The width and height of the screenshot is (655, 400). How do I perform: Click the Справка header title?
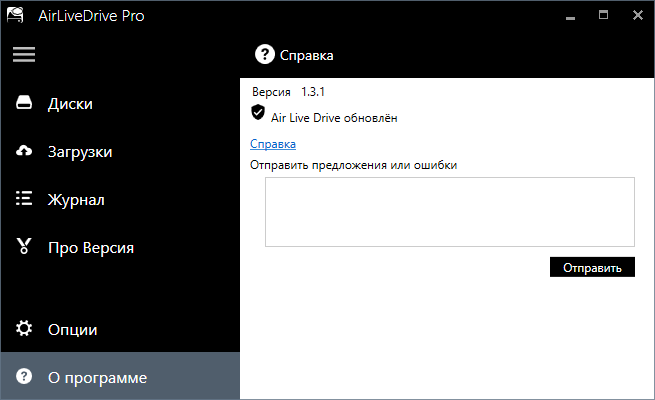(306, 55)
